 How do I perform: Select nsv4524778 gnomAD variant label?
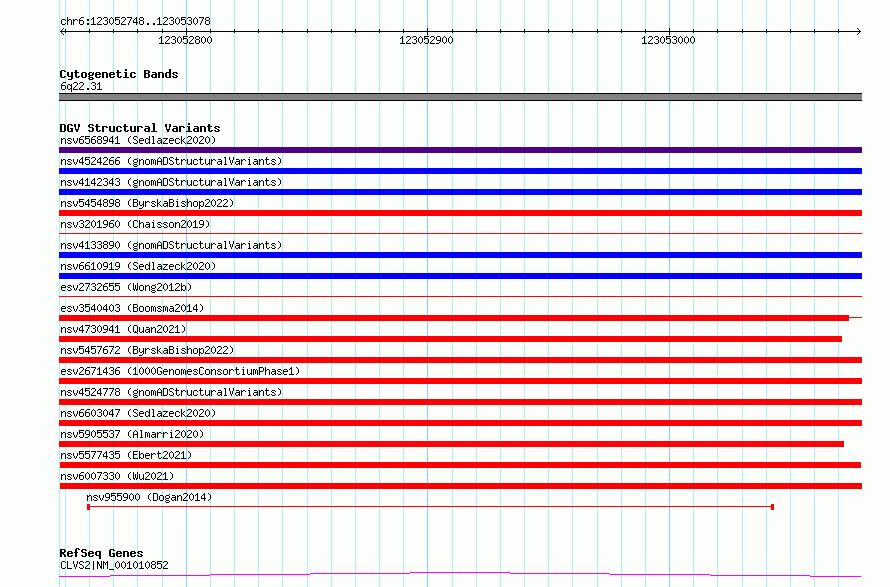tap(171, 392)
